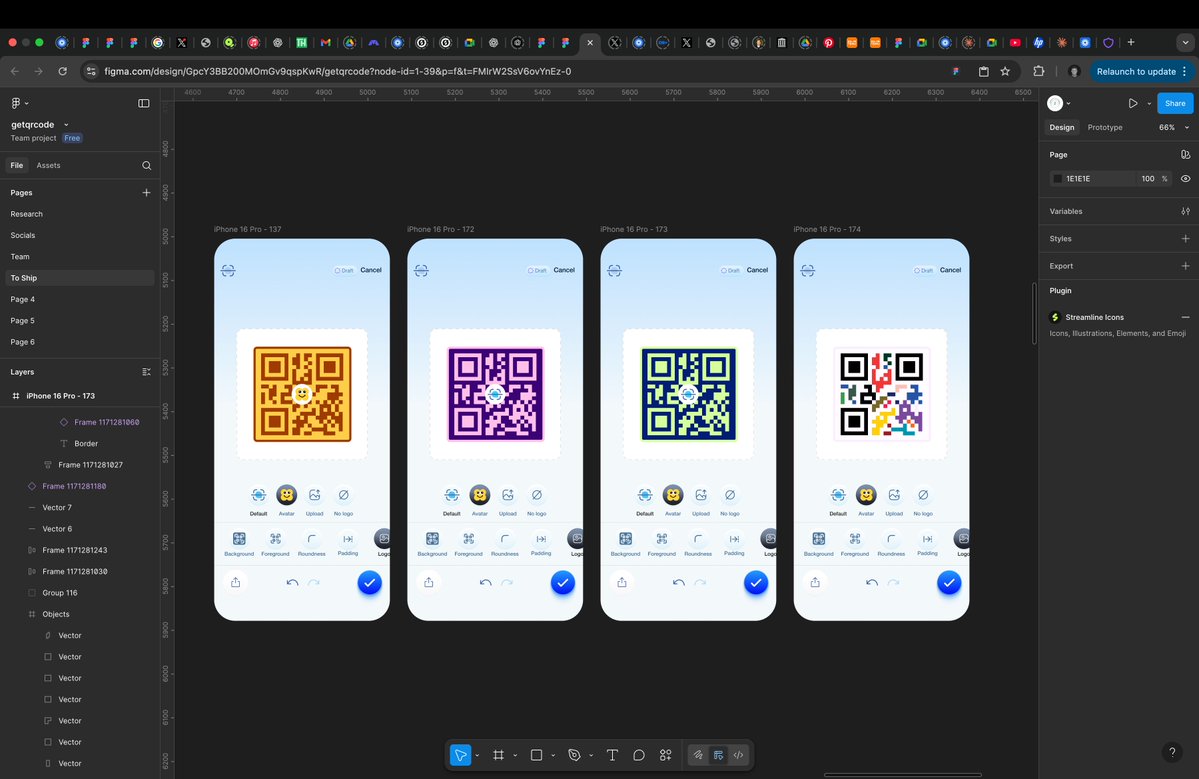Image resolution: width=1199 pixels, height=779 pixels.
Task: Select the Pen tool
Action: (x=574, y=755)
